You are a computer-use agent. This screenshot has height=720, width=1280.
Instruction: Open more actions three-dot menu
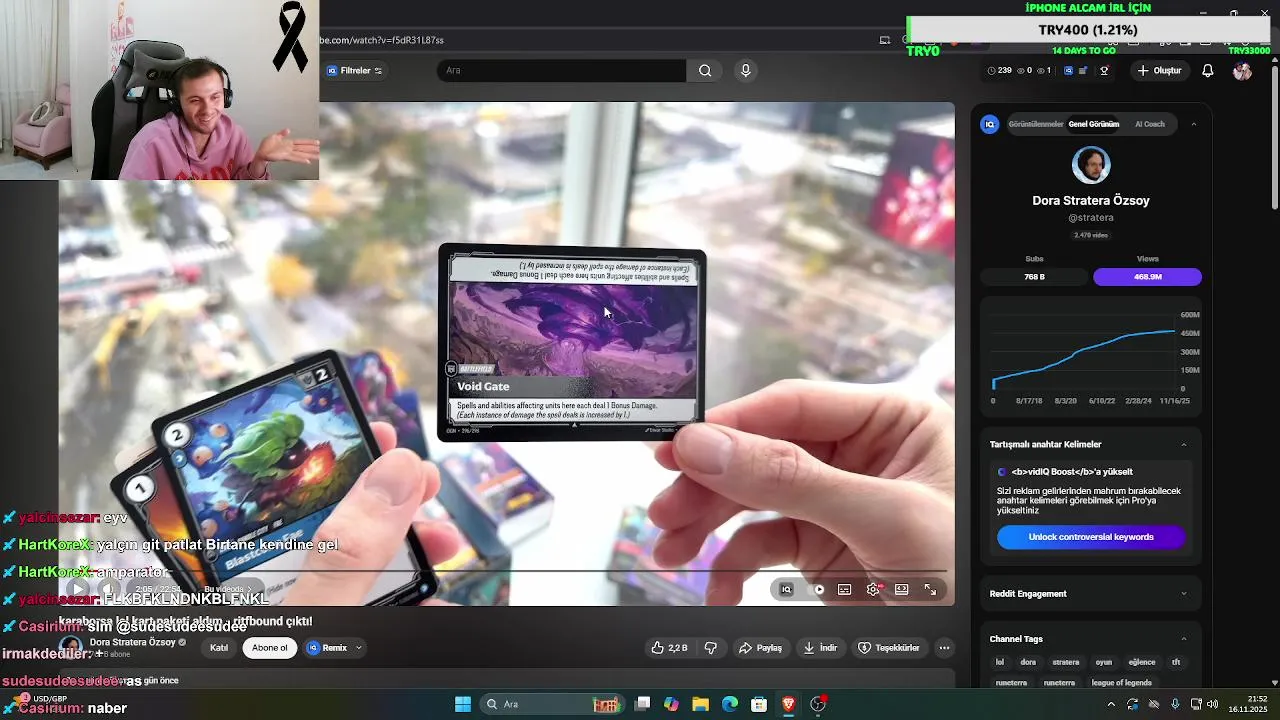pos(944,648)
